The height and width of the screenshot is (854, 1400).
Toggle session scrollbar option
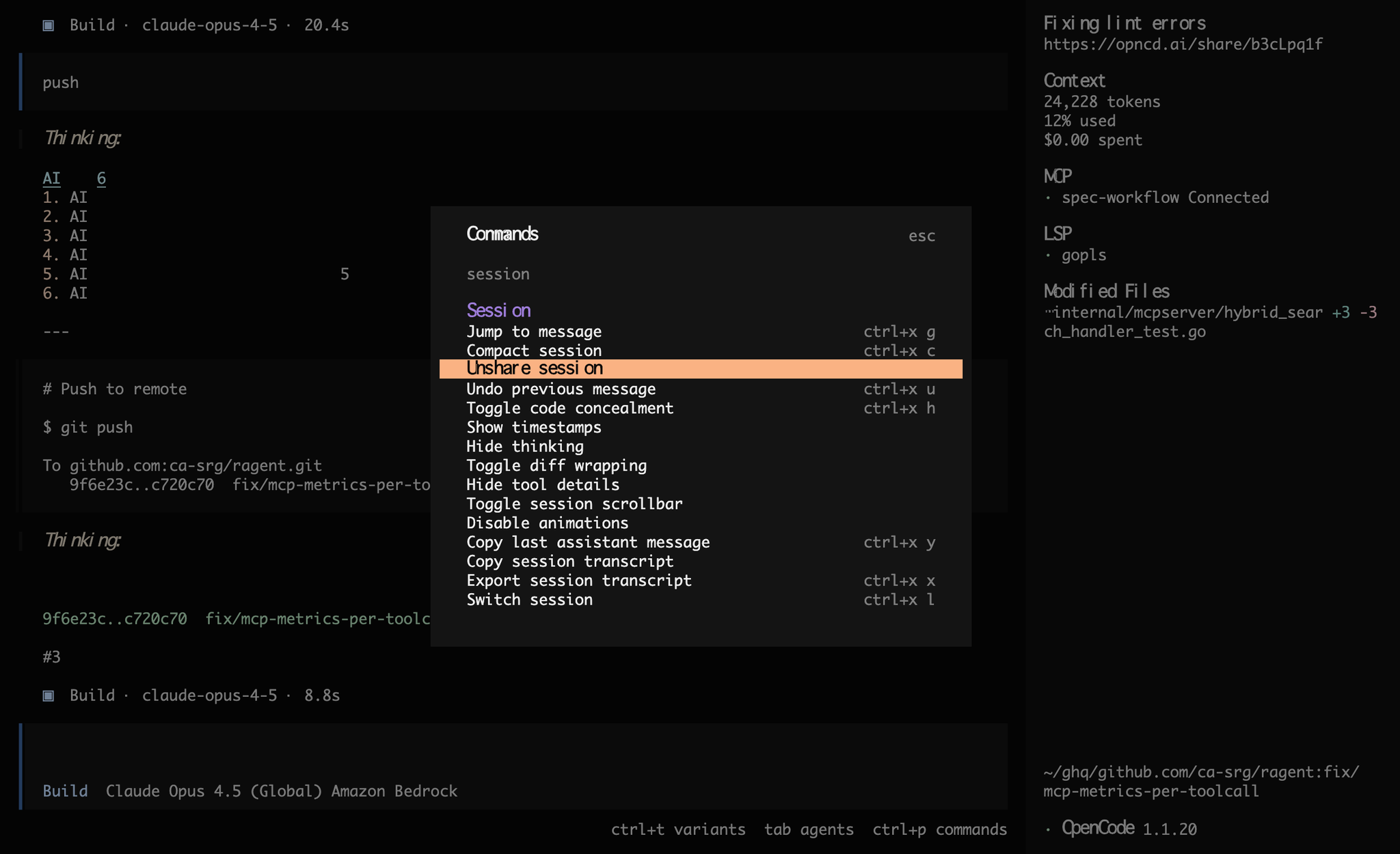click(x=574, y=504)
